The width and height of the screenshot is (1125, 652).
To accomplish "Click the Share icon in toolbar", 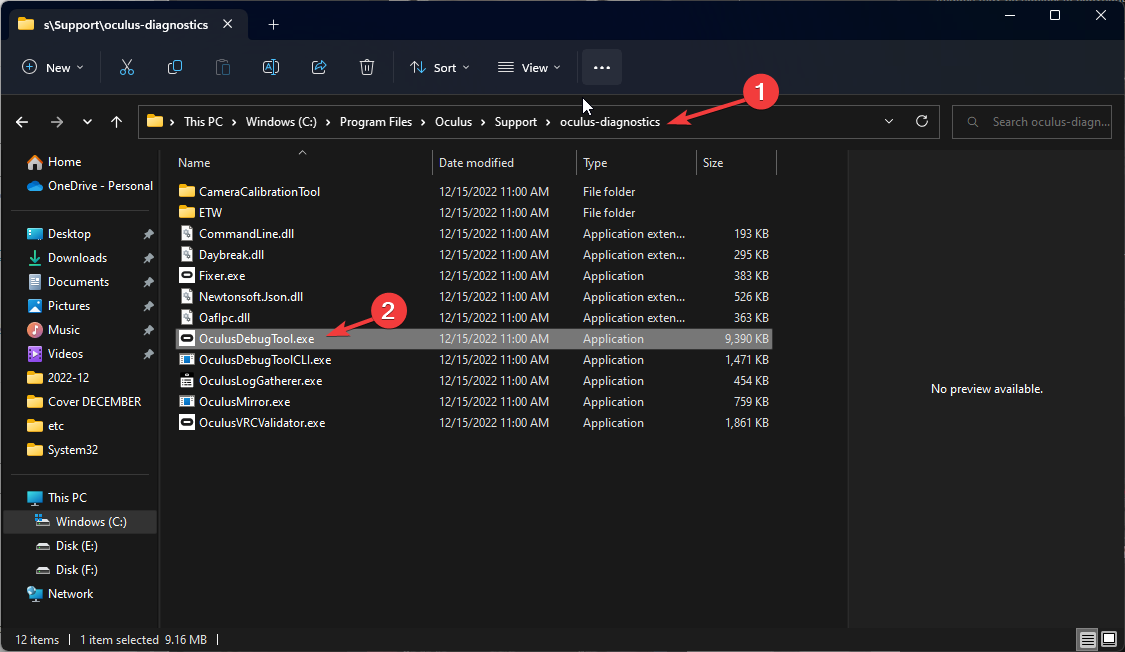I will [x=319, y=67].
